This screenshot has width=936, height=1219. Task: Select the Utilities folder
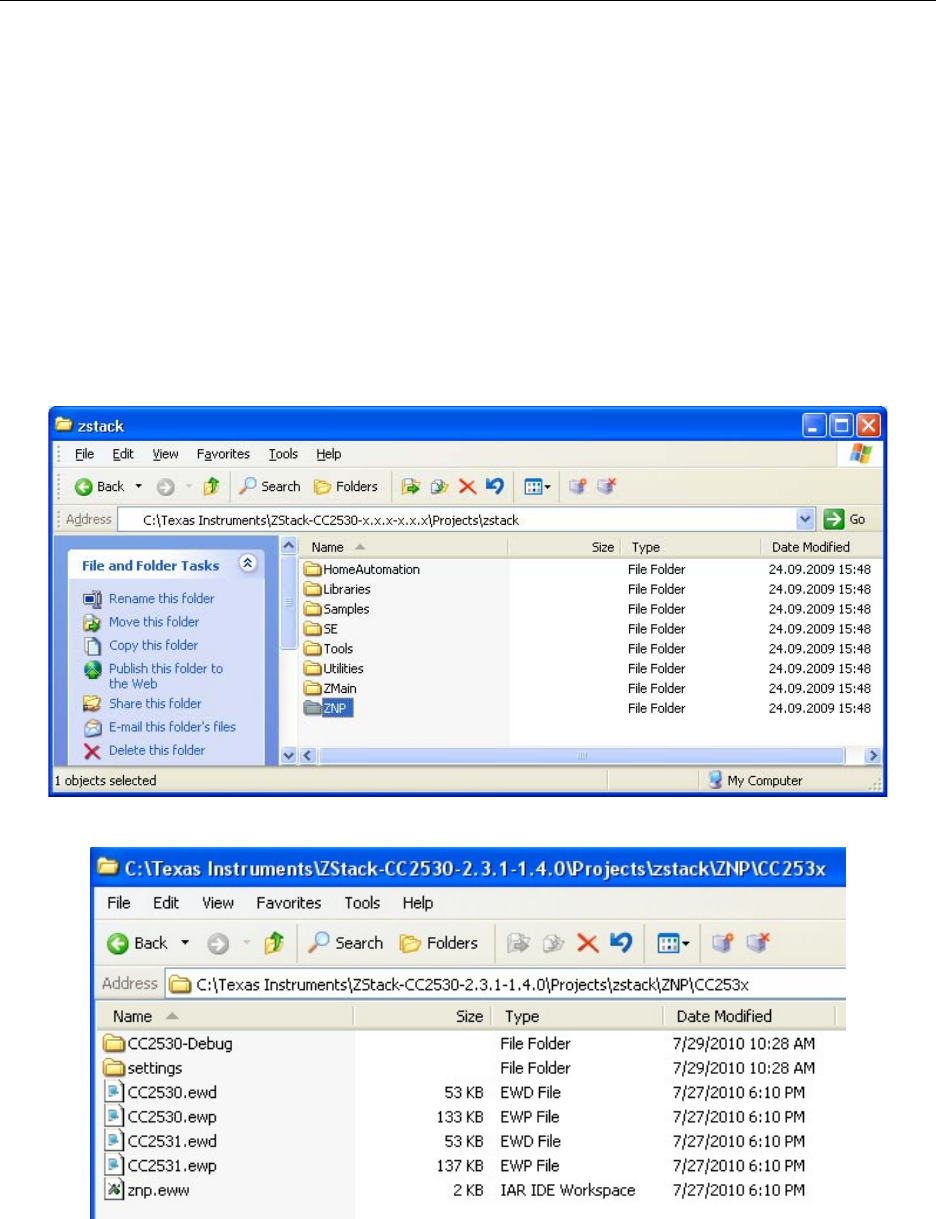click(335, 668)
